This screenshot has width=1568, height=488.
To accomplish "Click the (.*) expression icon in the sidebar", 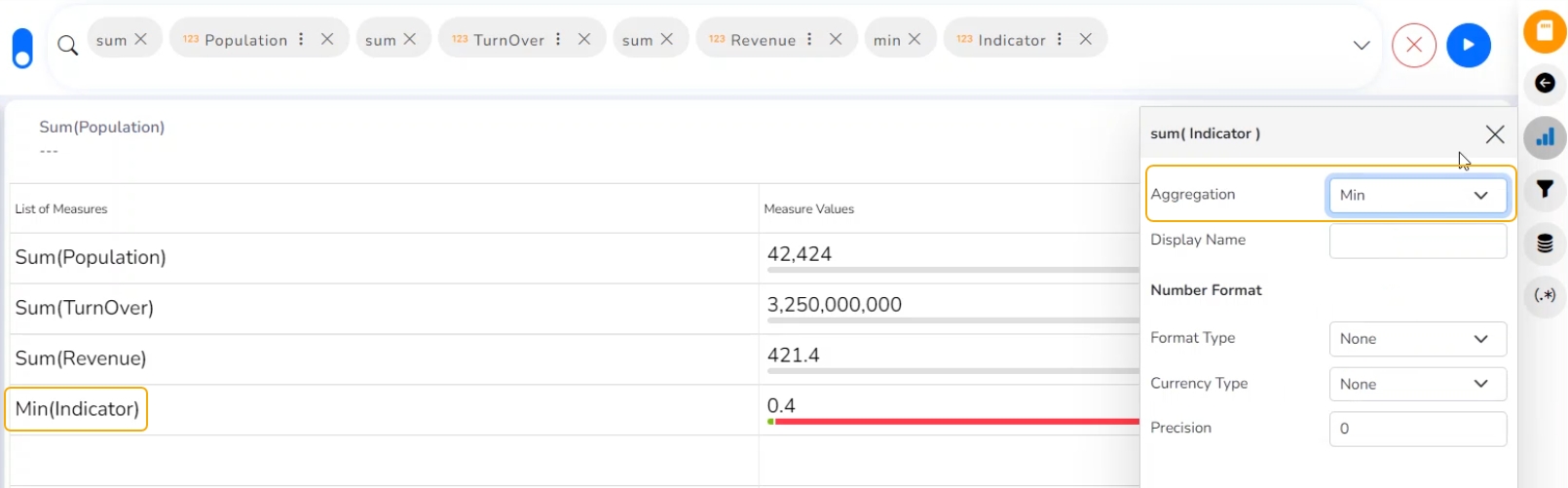I will coord(1545,295).
